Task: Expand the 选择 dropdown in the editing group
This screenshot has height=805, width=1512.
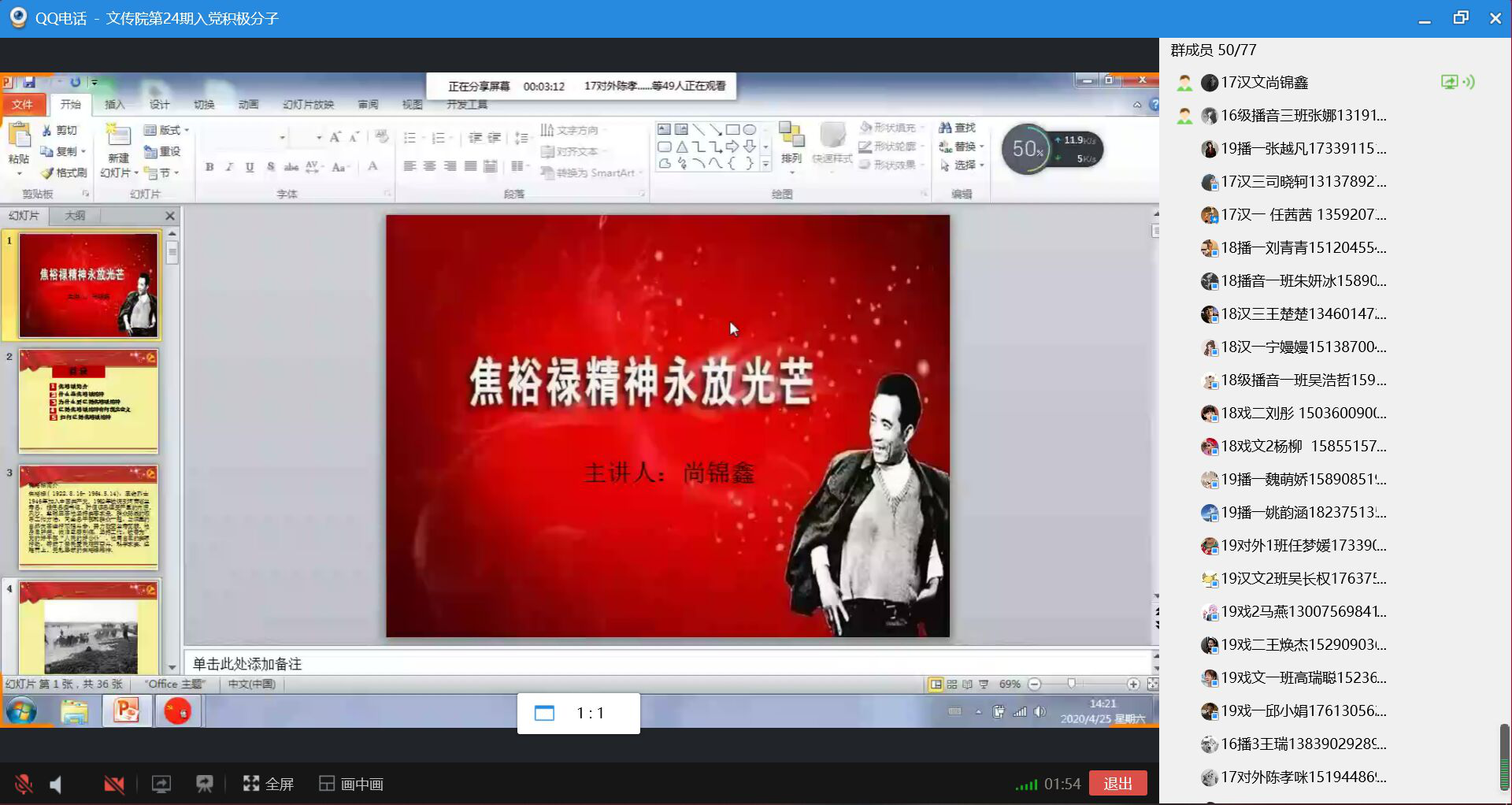Action: (x=982, y=165)
